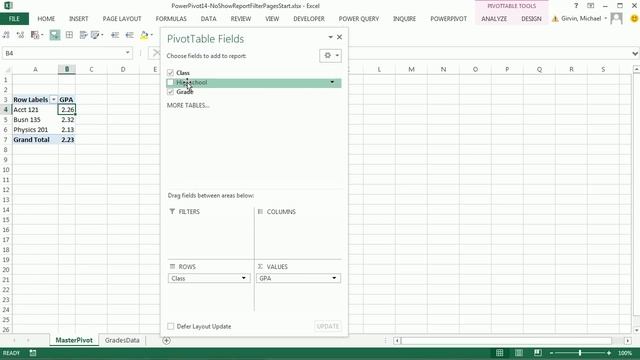Click the Excel application icon in title bar

pyautogui.click(x=8, y=6)
